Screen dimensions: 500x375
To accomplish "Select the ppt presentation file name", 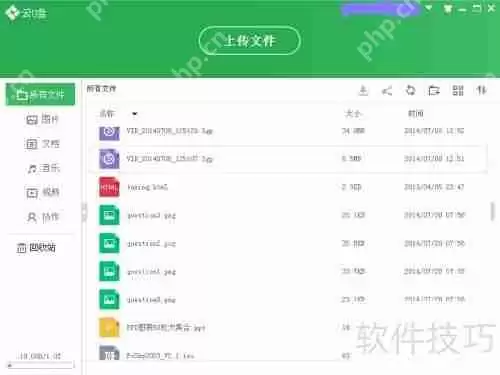I will 166,327.
